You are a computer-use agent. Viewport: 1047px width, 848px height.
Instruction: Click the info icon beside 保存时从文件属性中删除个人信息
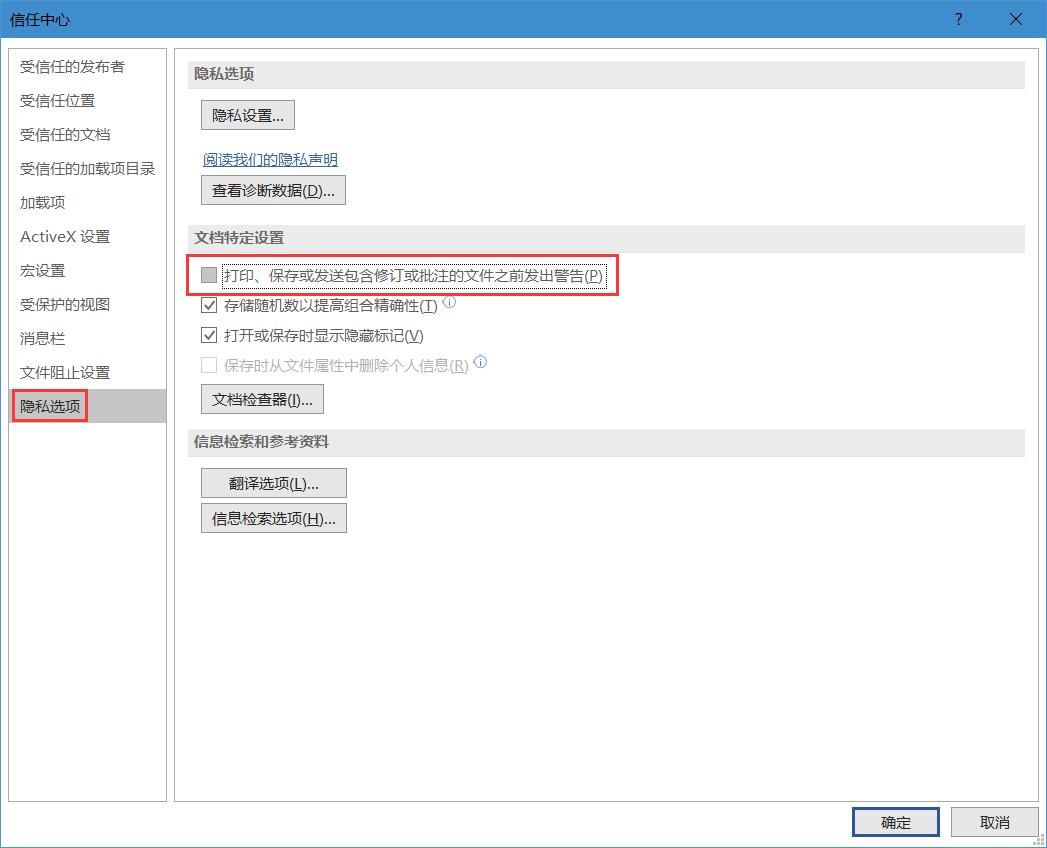click(480, 362)
